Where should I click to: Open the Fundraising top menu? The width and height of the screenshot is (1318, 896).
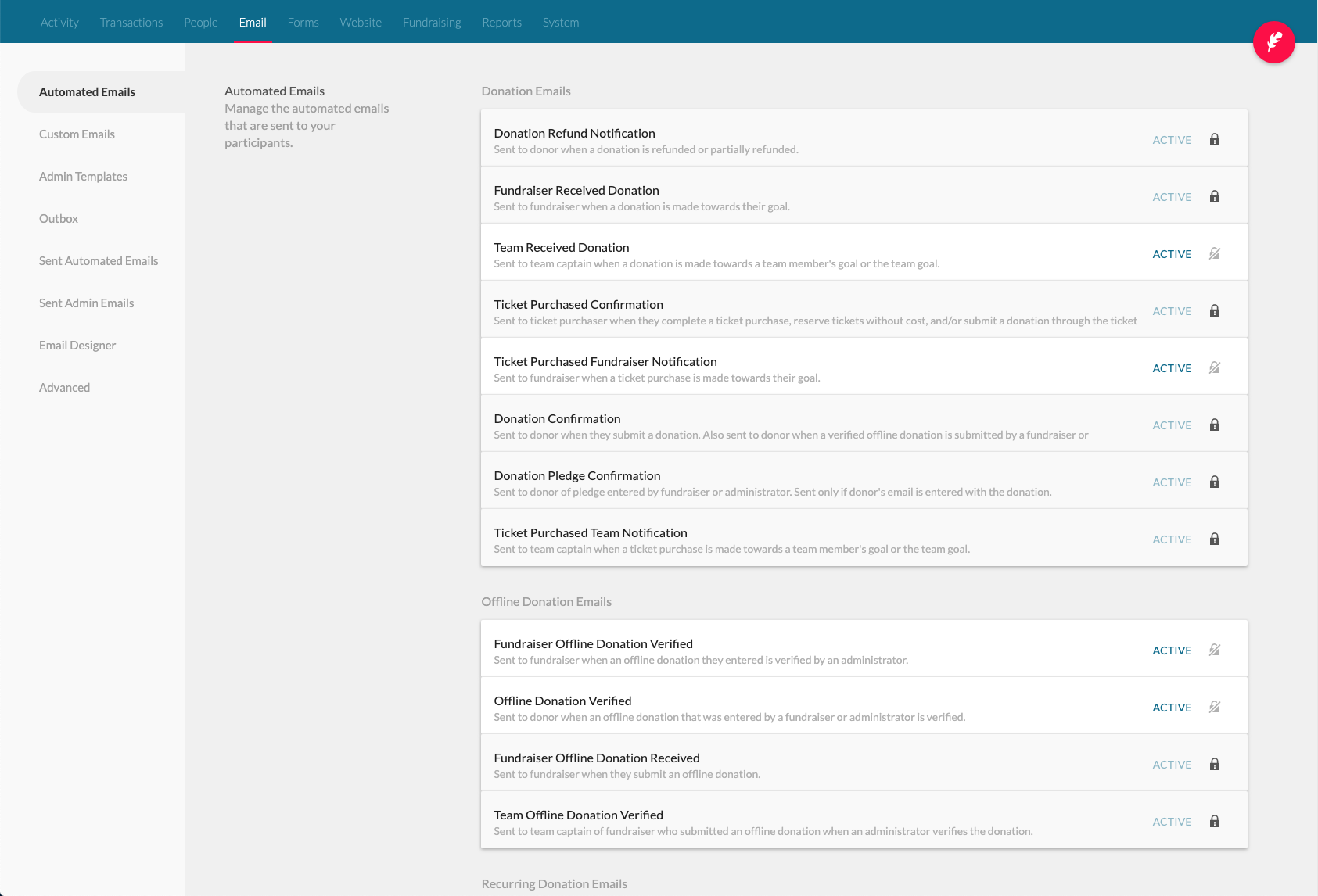[x=432, y=23]
